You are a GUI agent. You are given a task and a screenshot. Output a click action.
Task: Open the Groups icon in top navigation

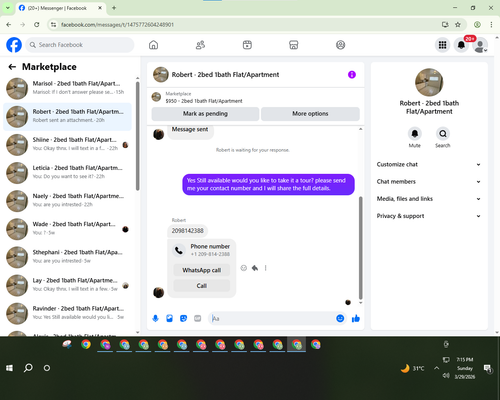point(340,45)
